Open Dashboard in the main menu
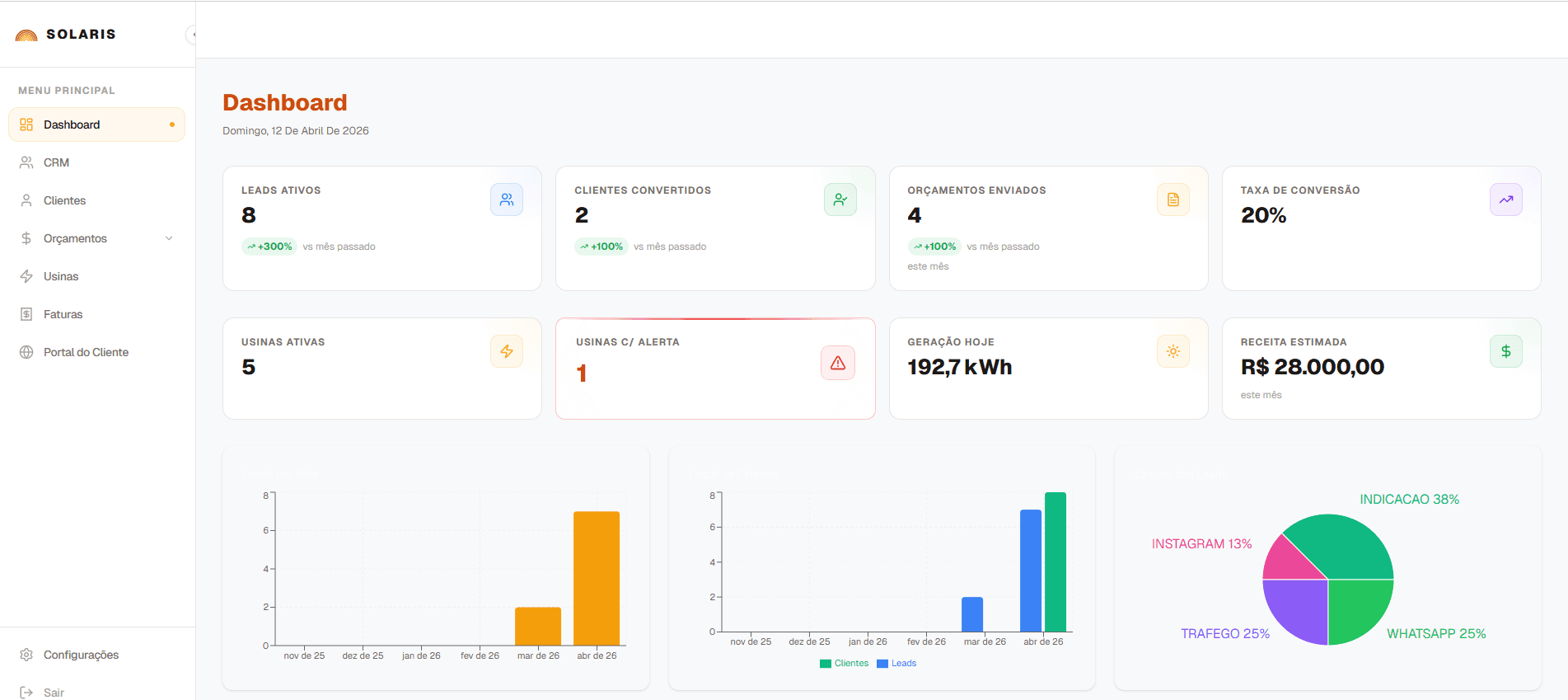 pos(96,124)
